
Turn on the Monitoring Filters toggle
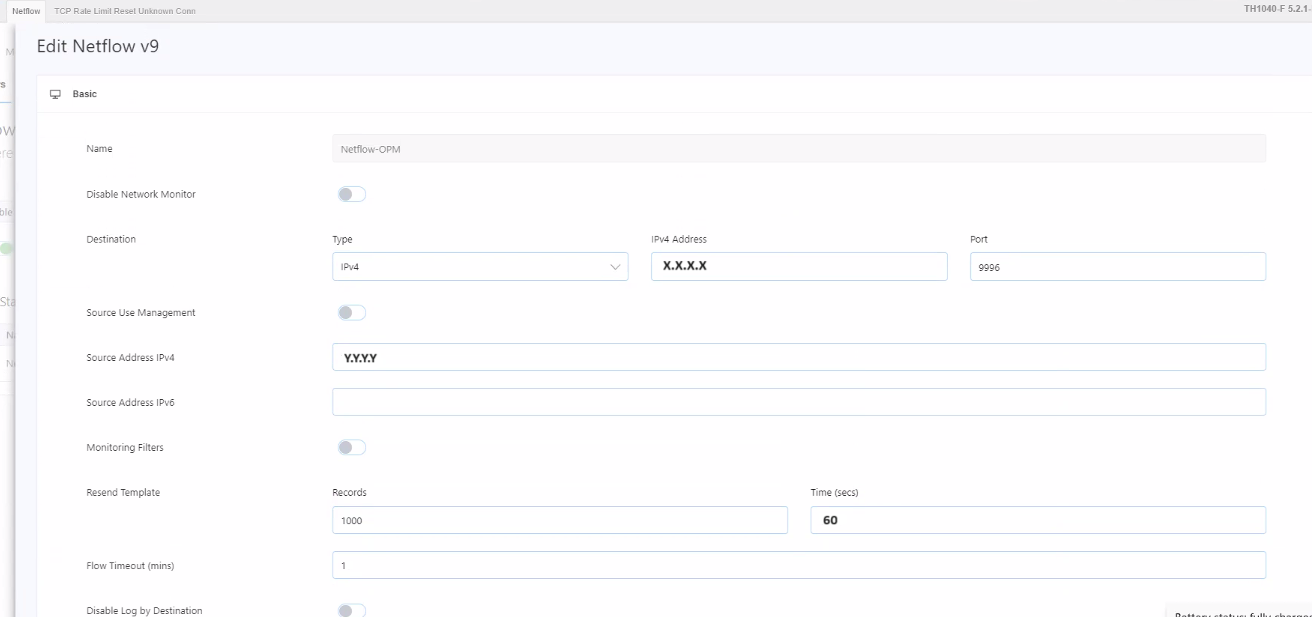(x=352, y=447)
